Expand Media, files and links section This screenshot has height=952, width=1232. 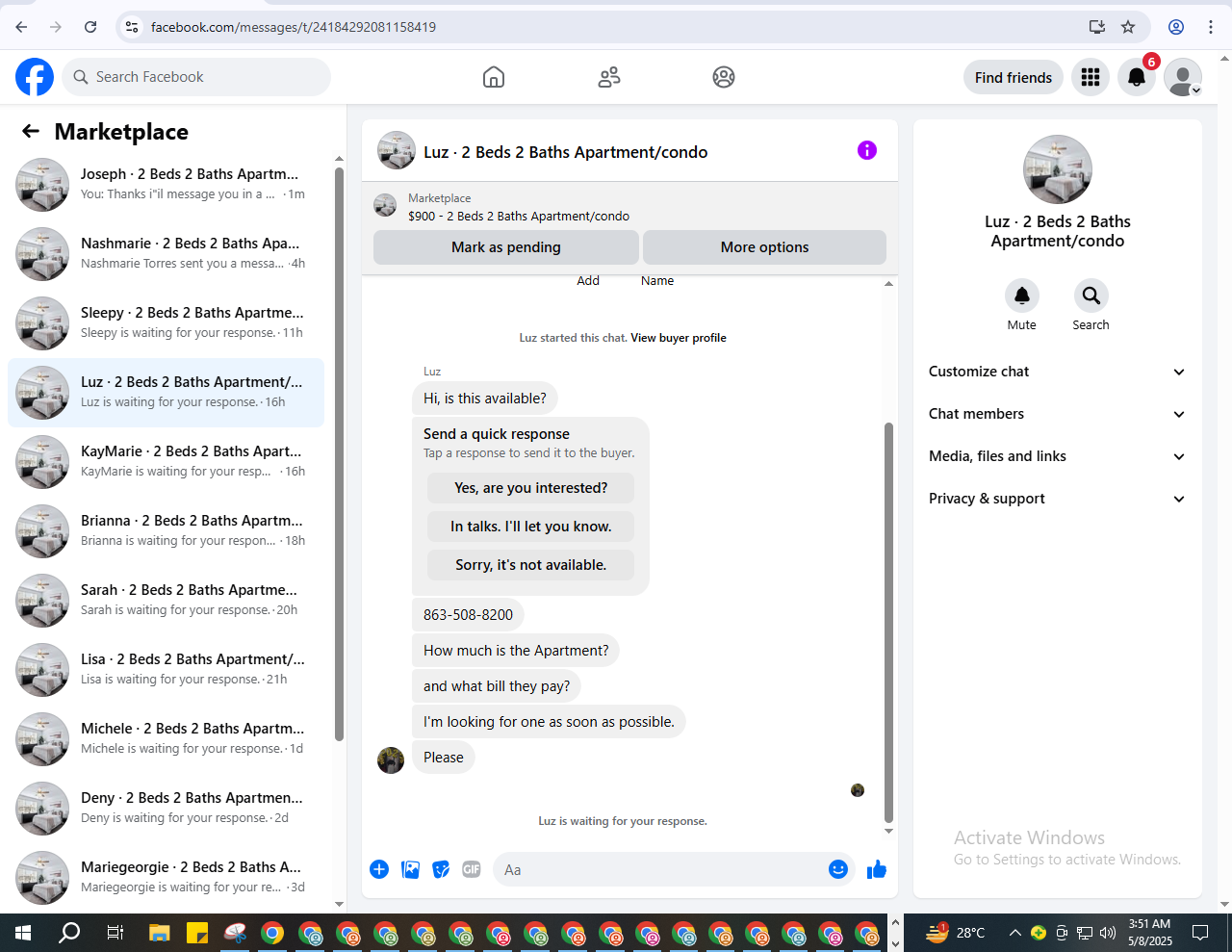(1057, 456)
